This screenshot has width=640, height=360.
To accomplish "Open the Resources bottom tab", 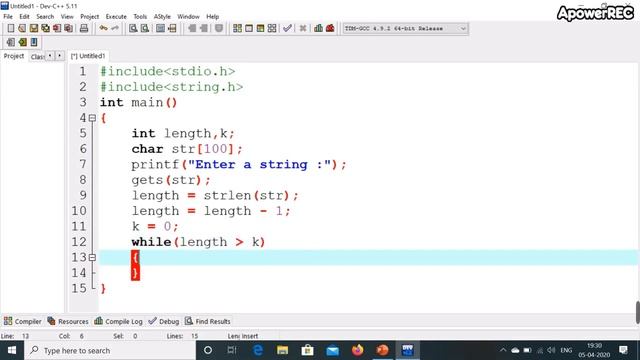I will pyautogui.click(x=68, y=321).
